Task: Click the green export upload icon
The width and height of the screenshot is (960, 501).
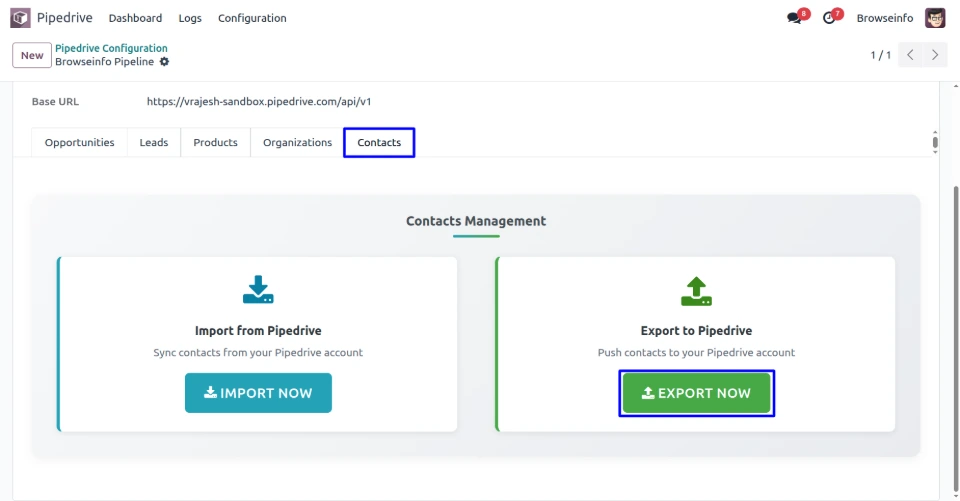Action: click(696, 290)
